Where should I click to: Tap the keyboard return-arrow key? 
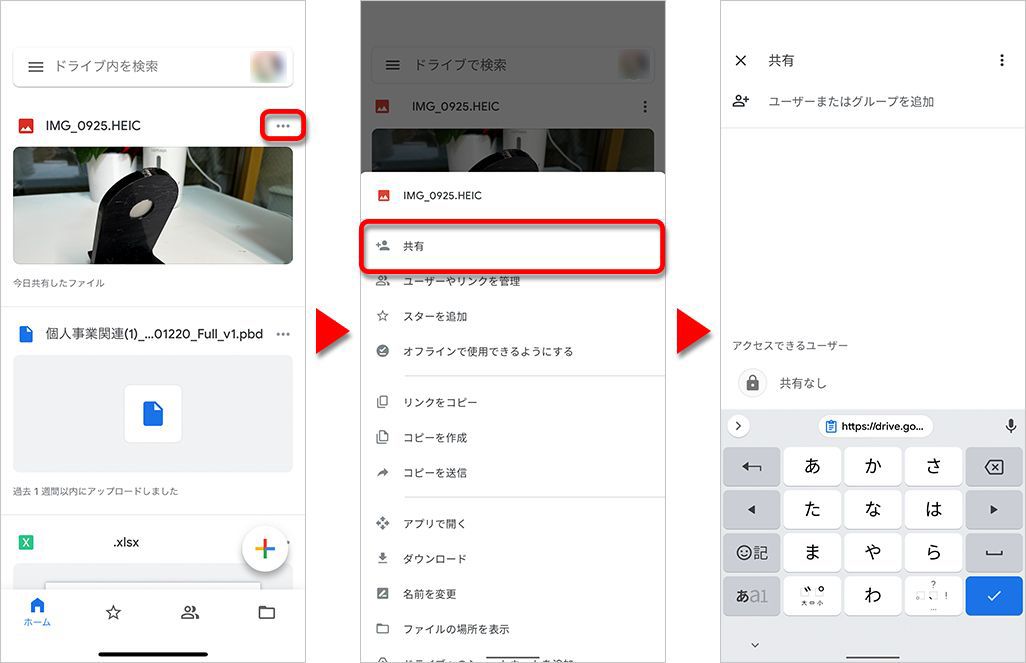click(752, 467)
